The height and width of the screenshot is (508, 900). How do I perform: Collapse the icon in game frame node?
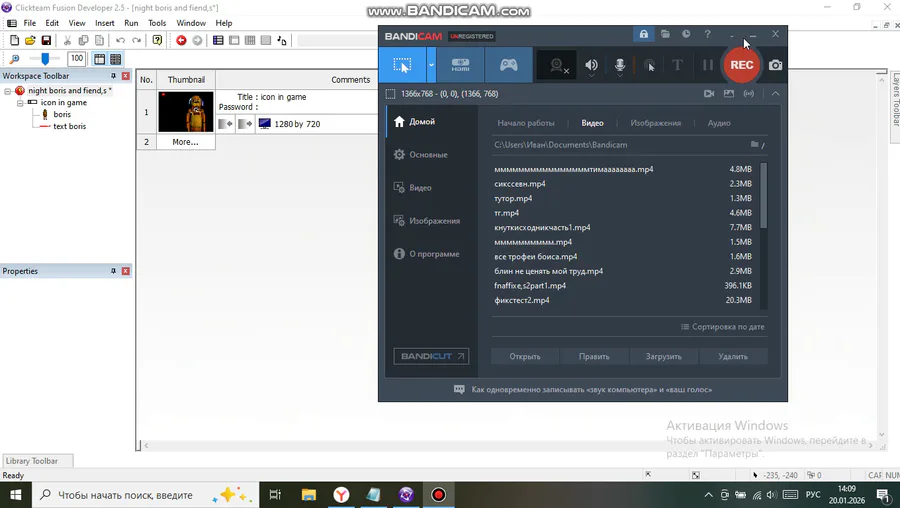[20, 103]
